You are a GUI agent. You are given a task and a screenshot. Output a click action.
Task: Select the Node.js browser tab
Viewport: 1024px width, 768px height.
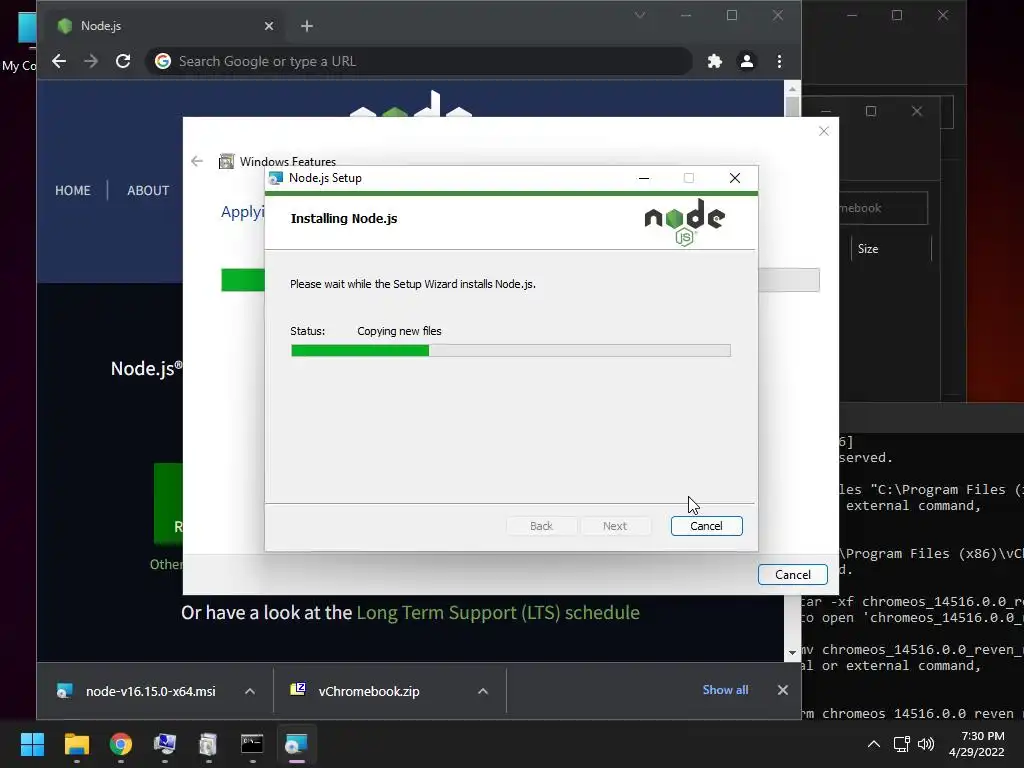(x=163, y=26)
